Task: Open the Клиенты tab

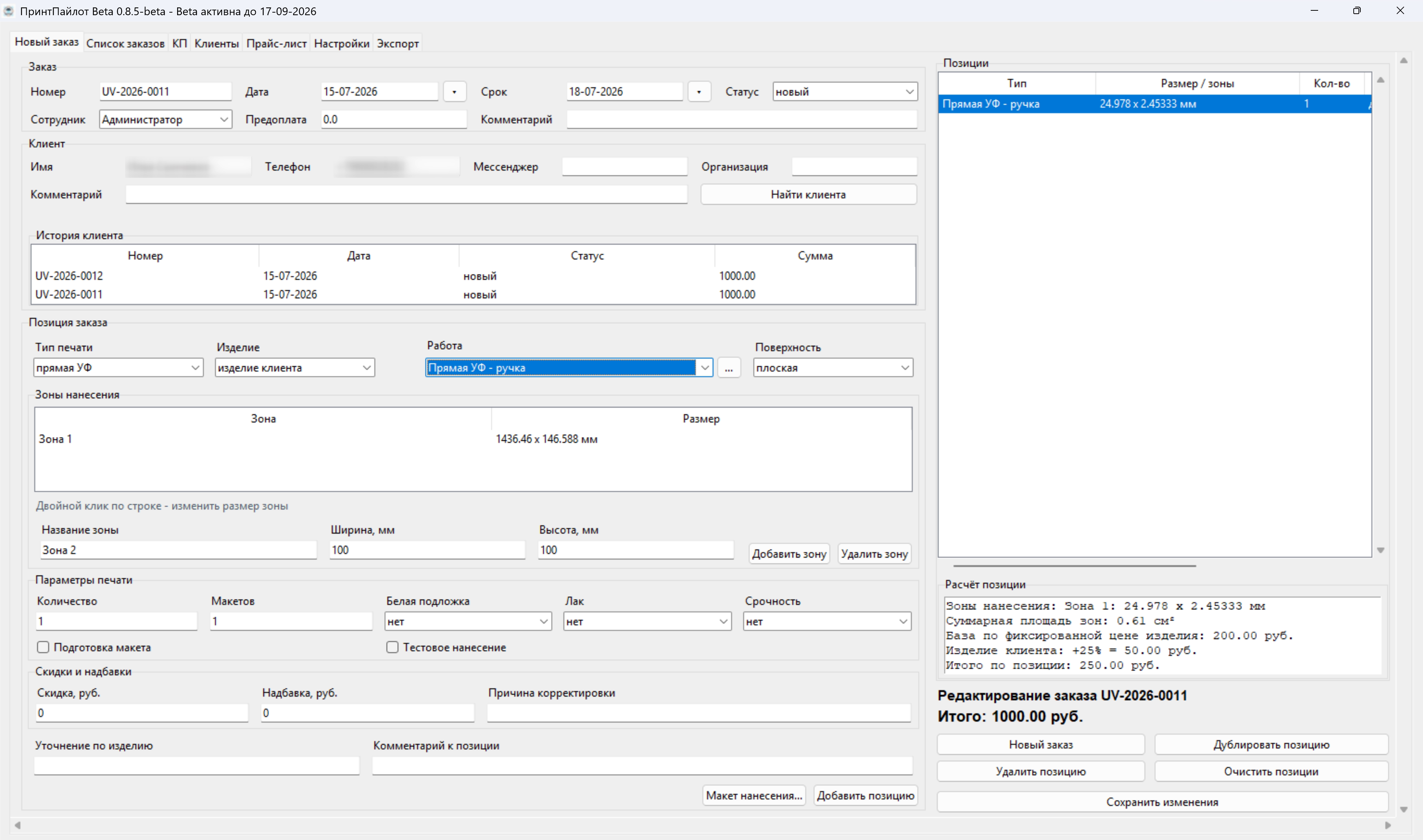Action: 216,44
